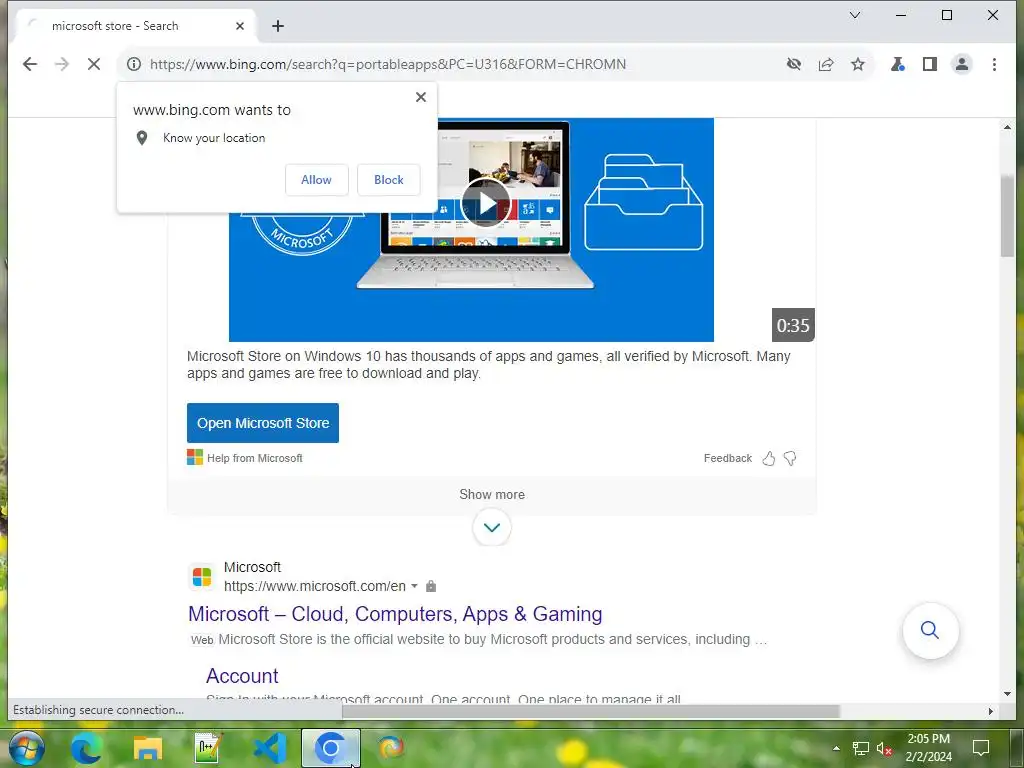Click the scroll up arrow
The image size is (1024, 768).
click(1007, 127)
